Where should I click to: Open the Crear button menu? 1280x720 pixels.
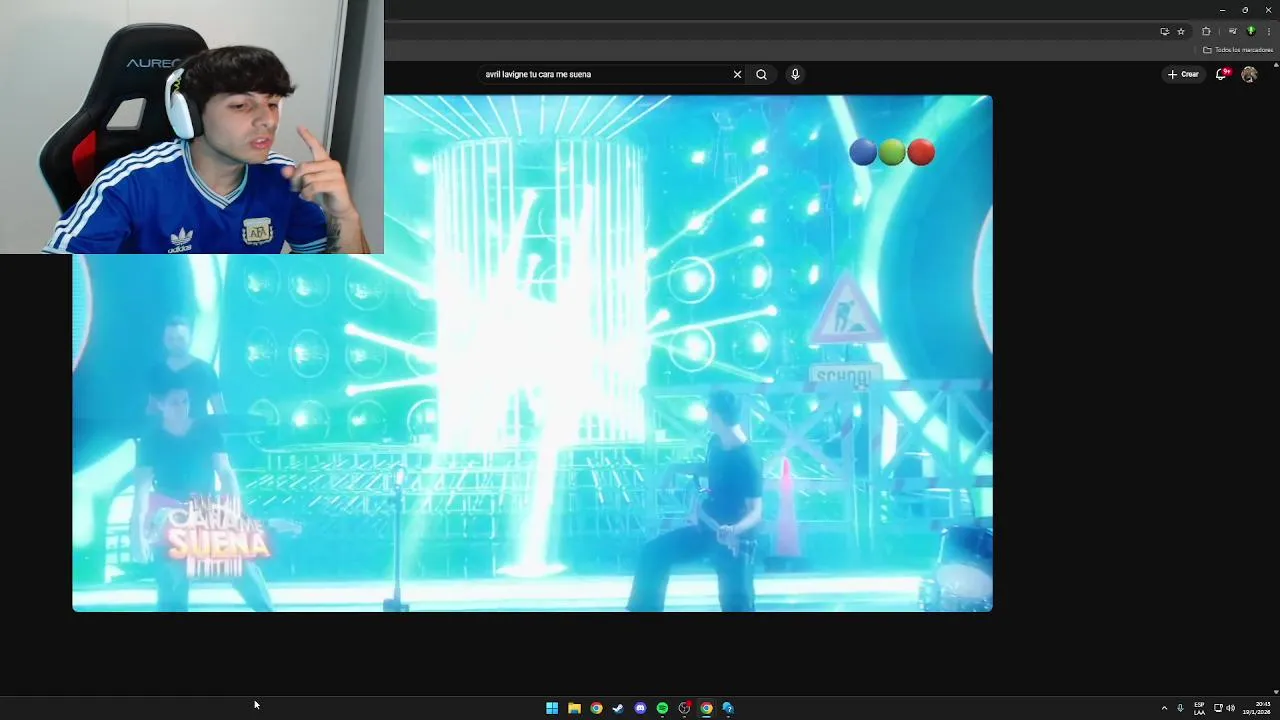(1183, 74)
